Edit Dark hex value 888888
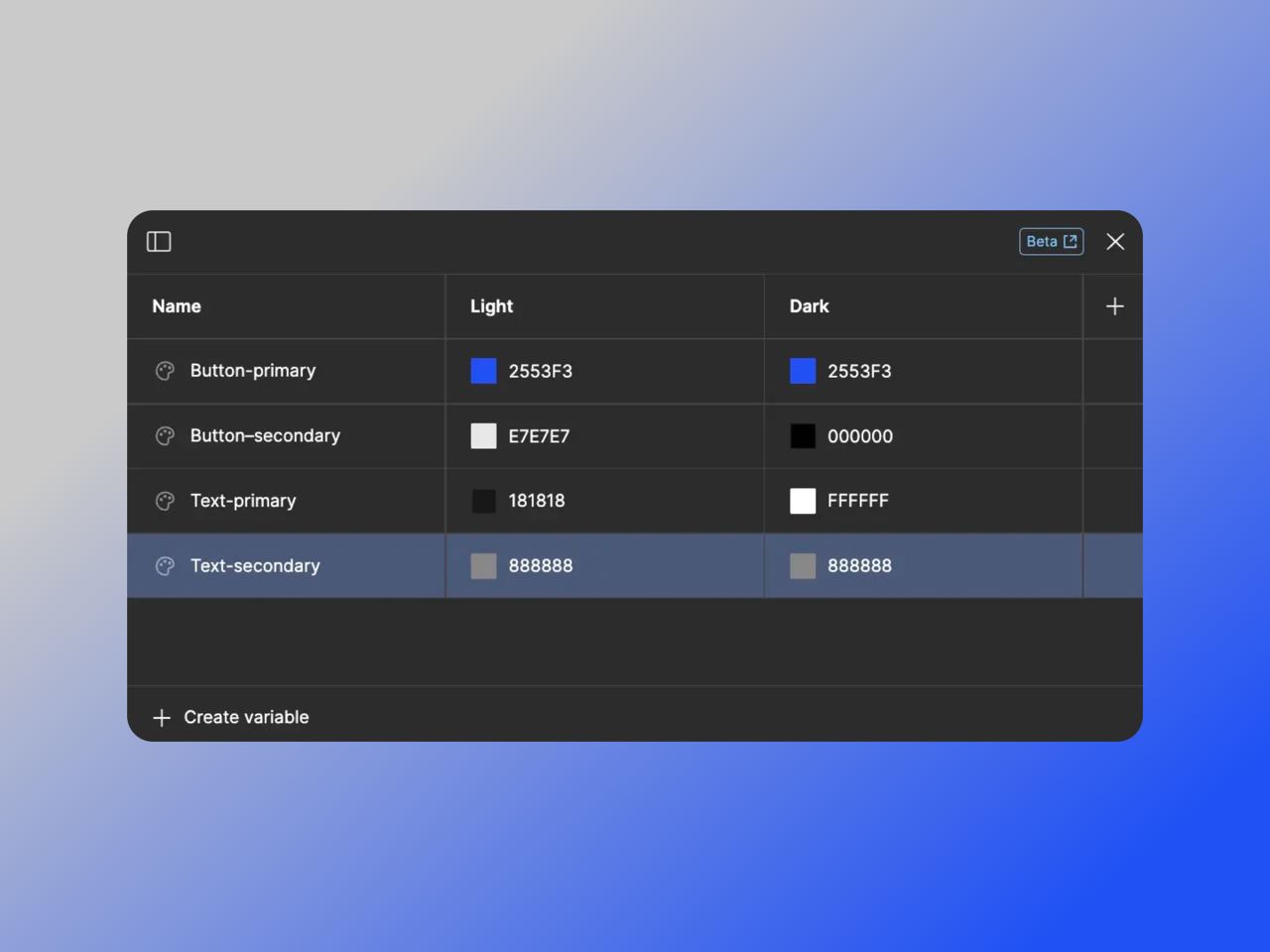The height and width of the screenshot is (952, 1270). (x=859, y=566)
